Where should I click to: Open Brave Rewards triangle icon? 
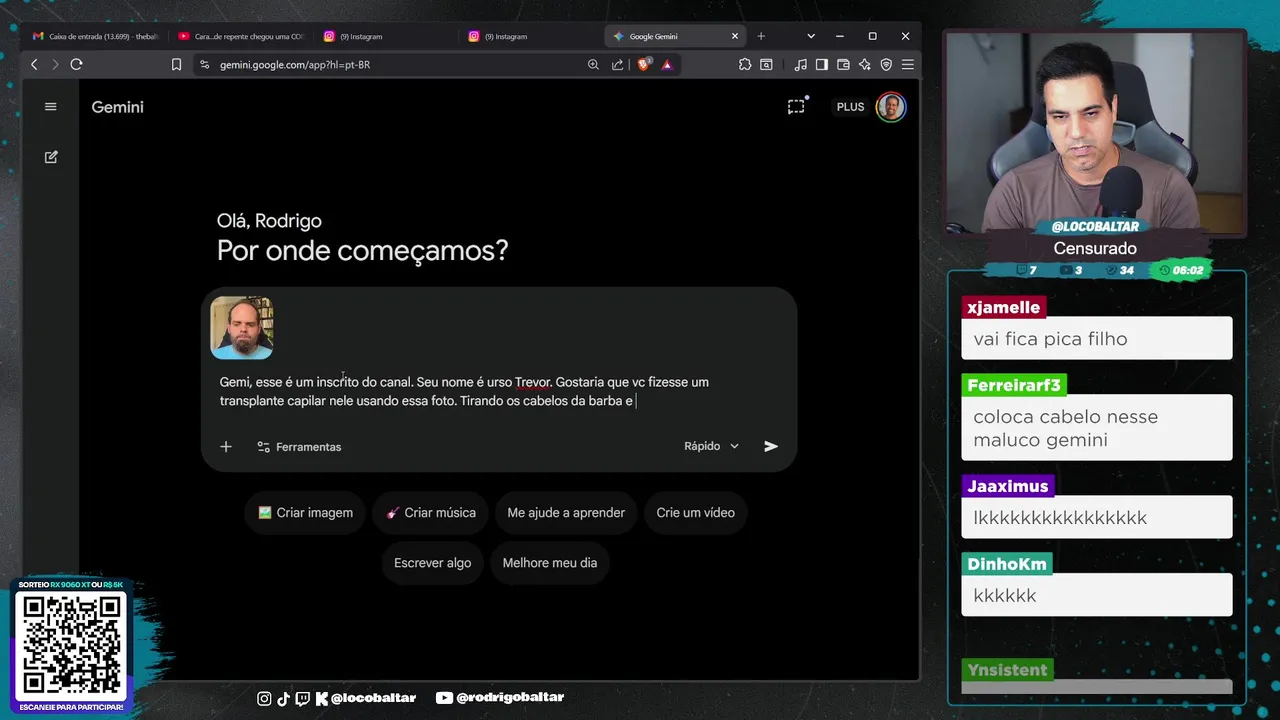pos(667,64)
